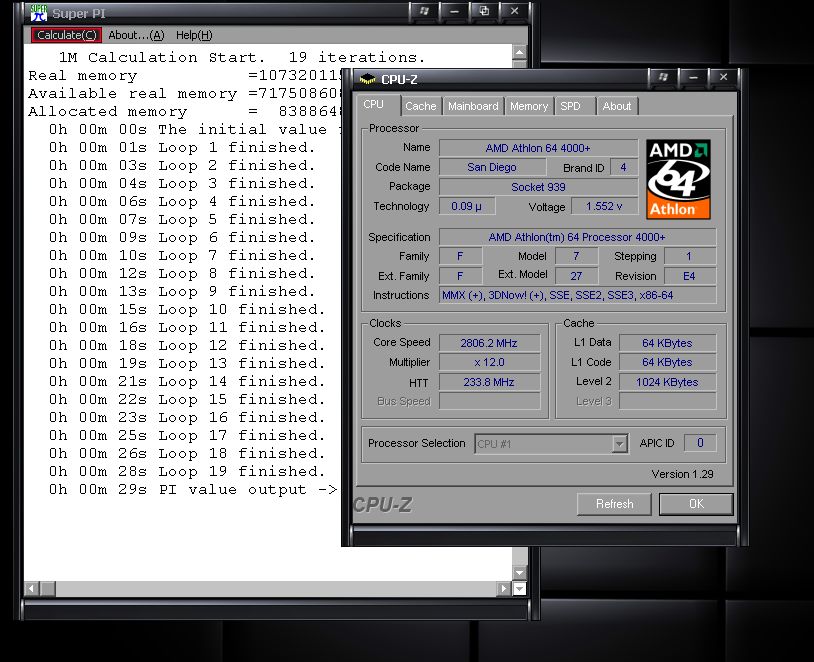Select the CPU tab in CPU-Z

[373, 104]
